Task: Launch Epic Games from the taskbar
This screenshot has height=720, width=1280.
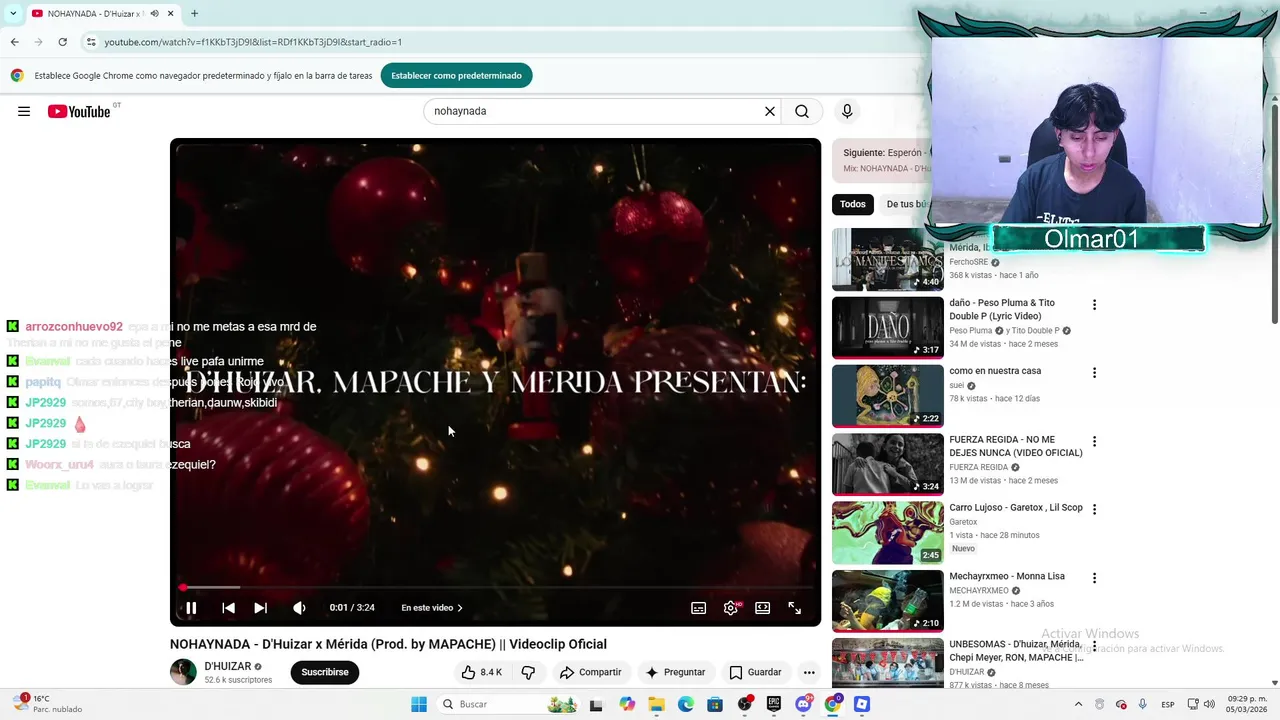Action: coord(773,704)
